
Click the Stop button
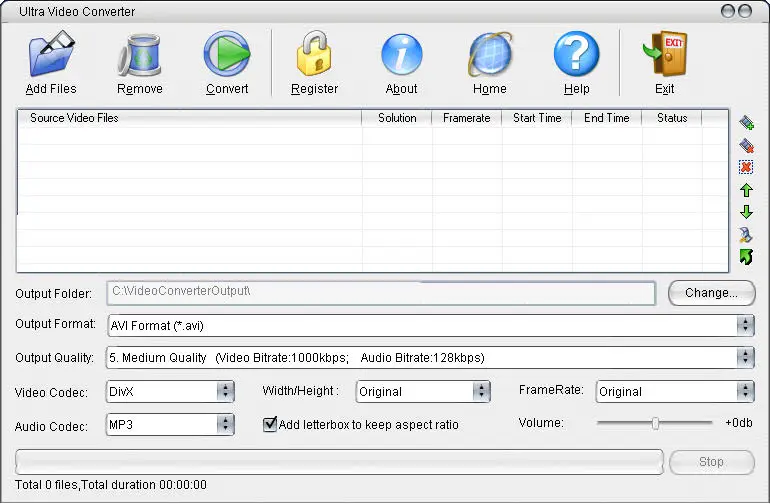coord(712,462)
